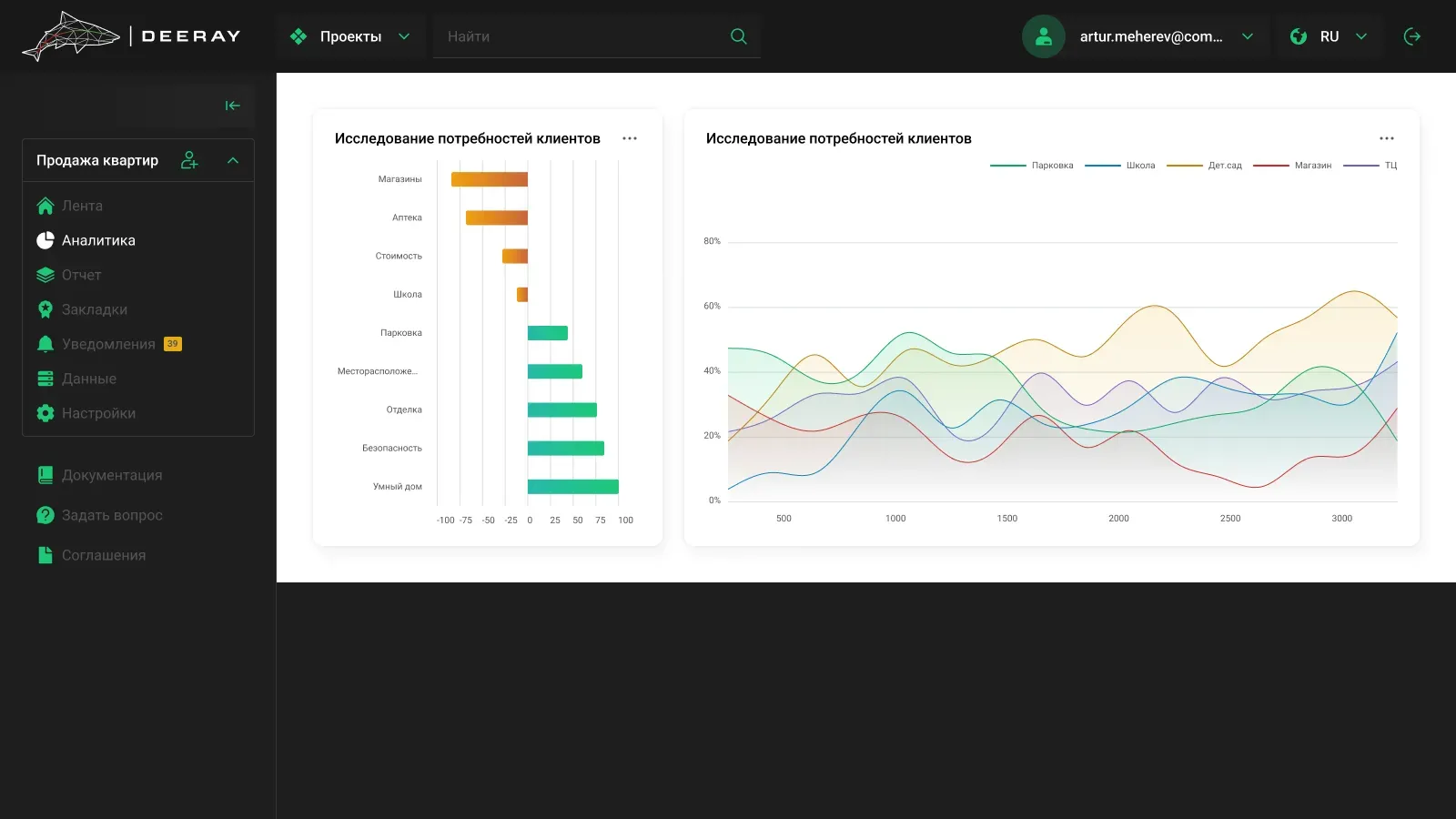
Task: Click the logout icon in top bar
Action: click(1412, 36)
